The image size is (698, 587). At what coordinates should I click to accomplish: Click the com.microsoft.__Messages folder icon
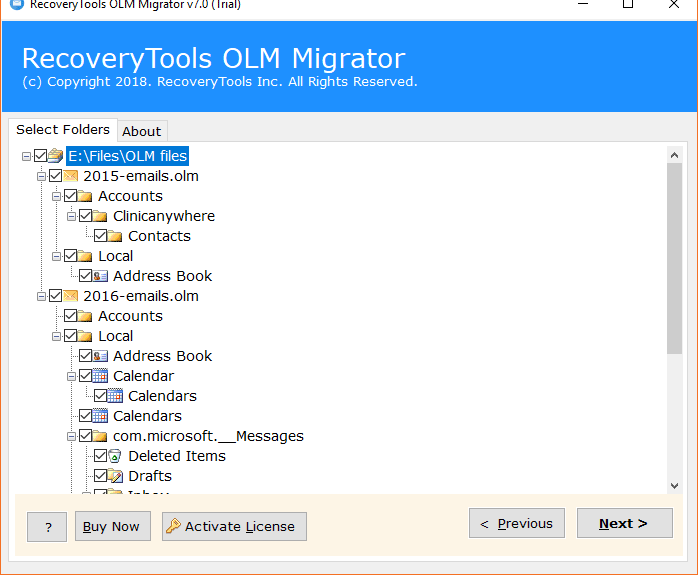point(100,436)
